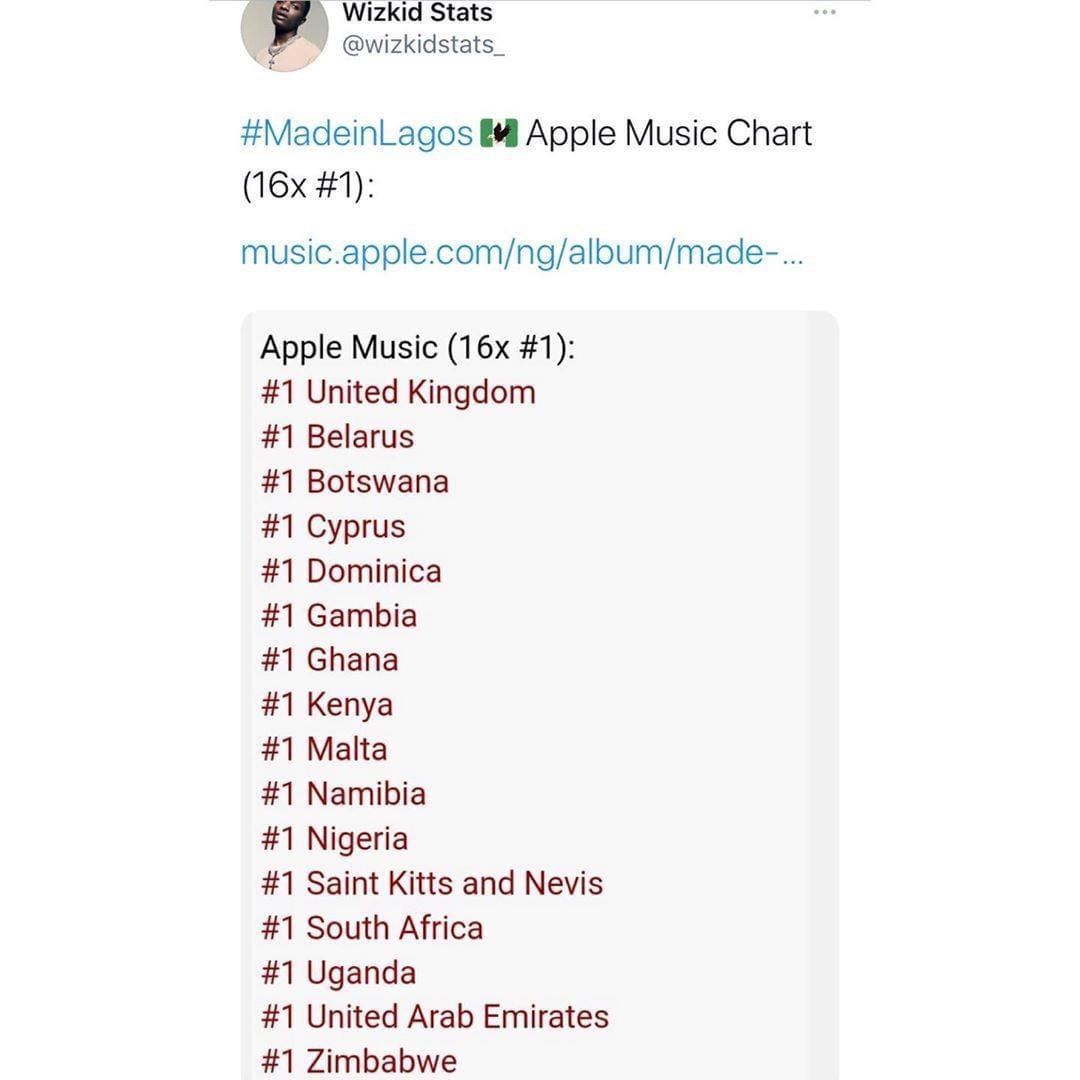This screenshot has width=1080, height=1080.
Task: Click the '#1 South Africa' entry
Action: click(x=372, y=928)
